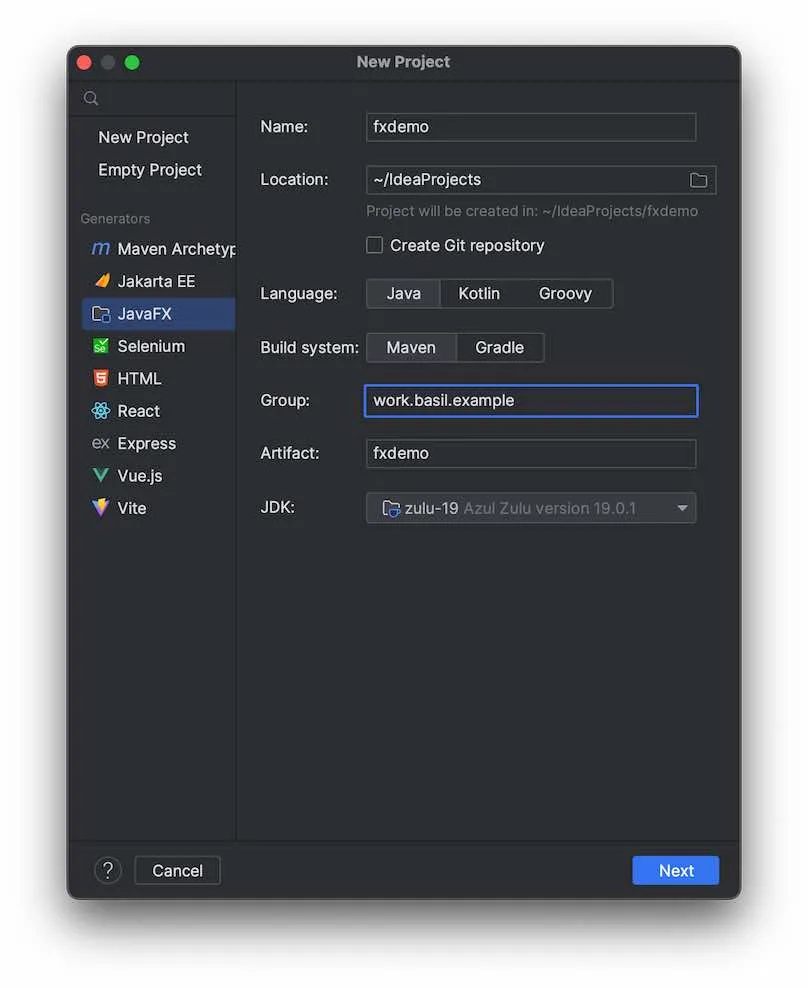Enable Create Git repository checkbox
808x988 pixels.
[375, 245]
